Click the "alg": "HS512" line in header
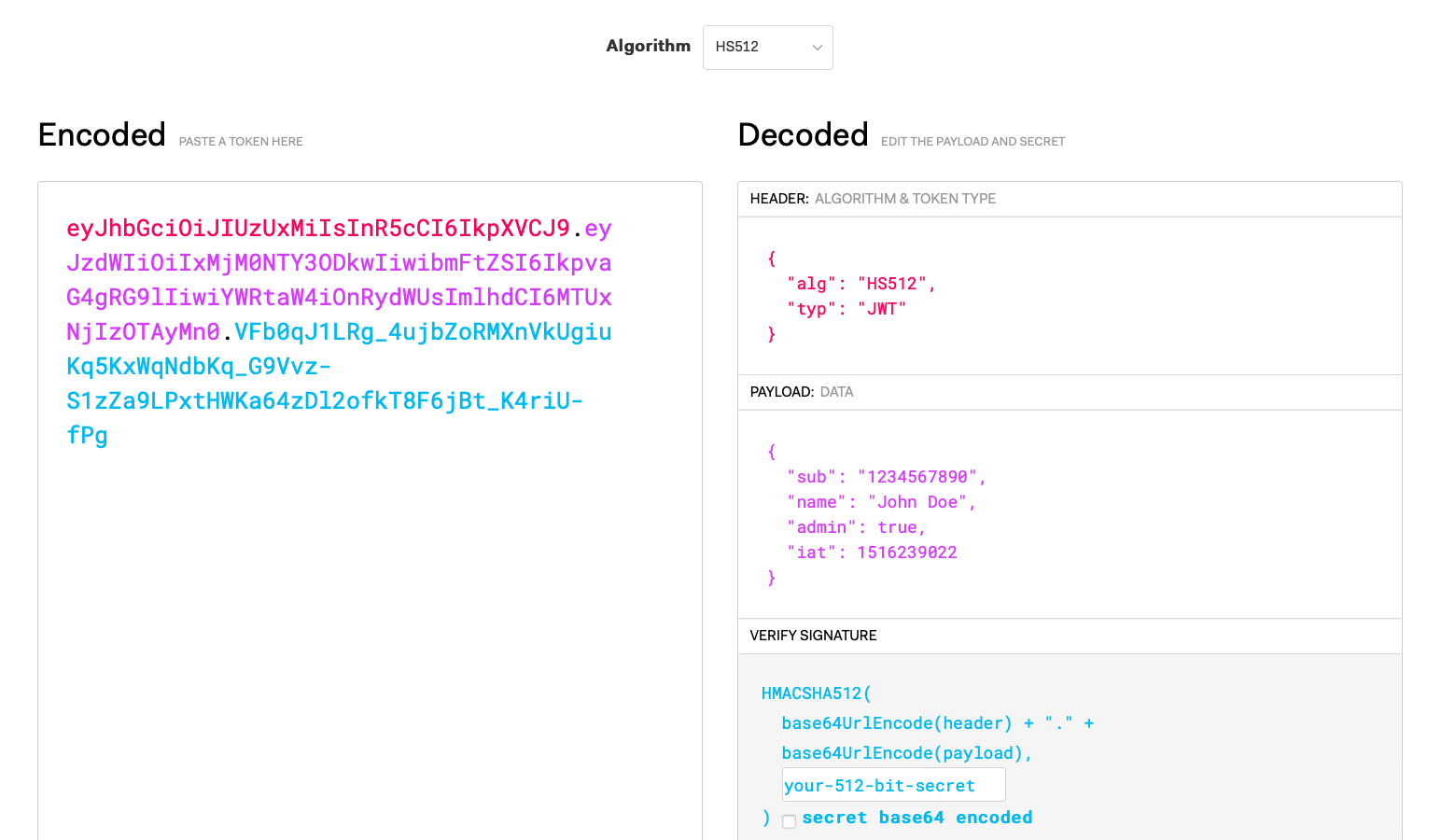 tap(860, 284)
